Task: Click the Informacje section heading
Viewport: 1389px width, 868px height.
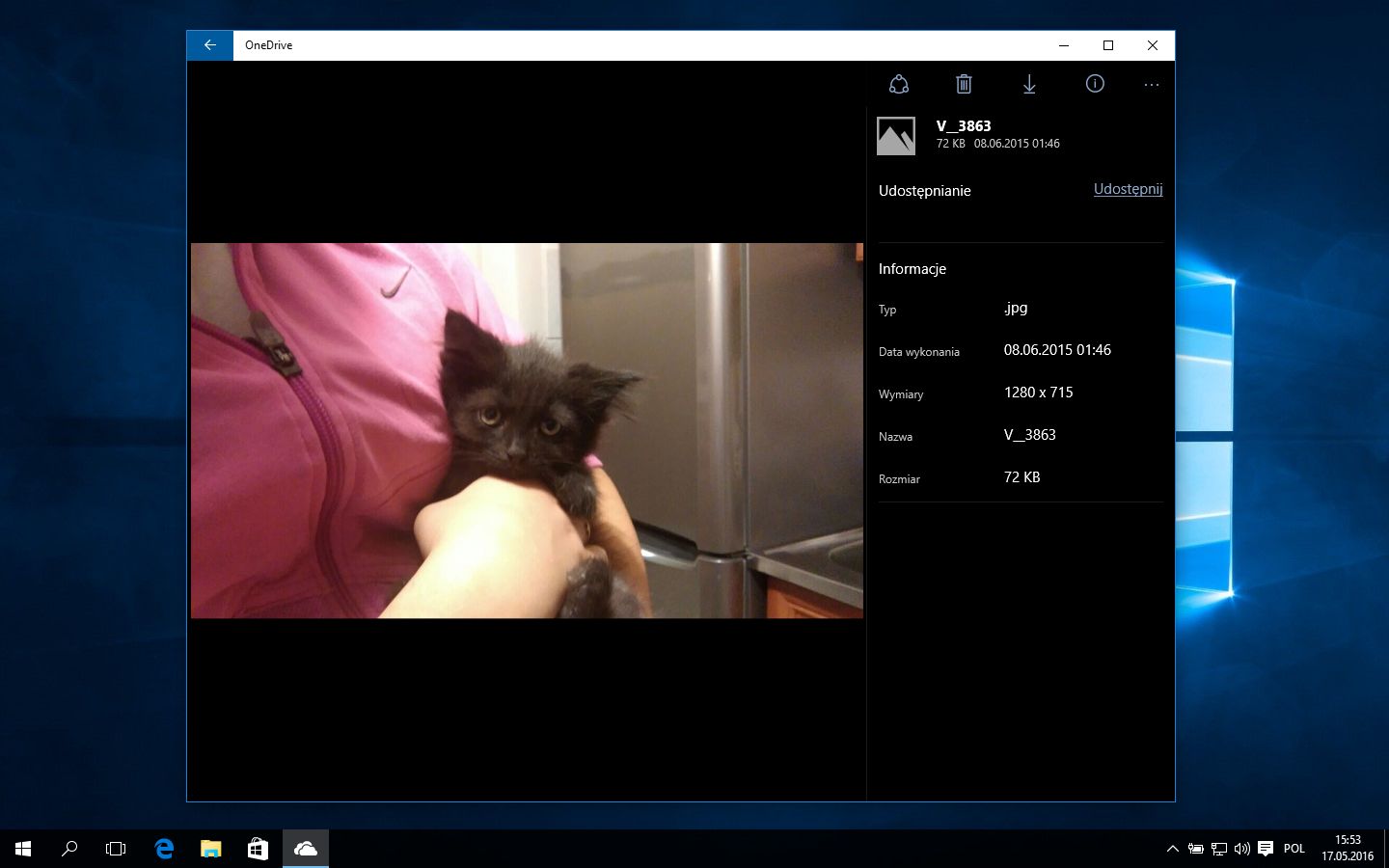Action: (x=912, y=269)
